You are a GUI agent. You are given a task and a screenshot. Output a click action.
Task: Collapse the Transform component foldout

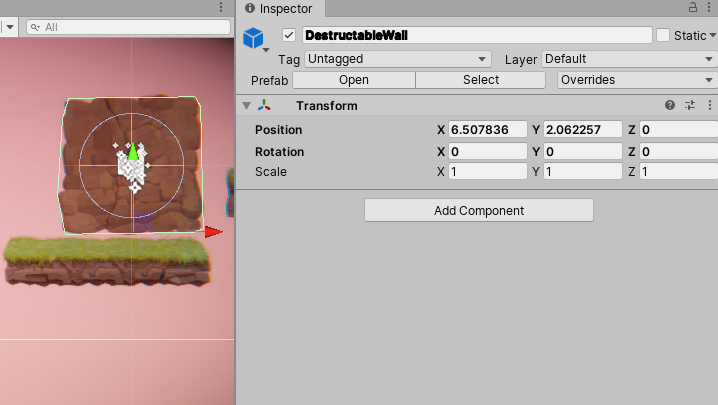coord(247,106)
